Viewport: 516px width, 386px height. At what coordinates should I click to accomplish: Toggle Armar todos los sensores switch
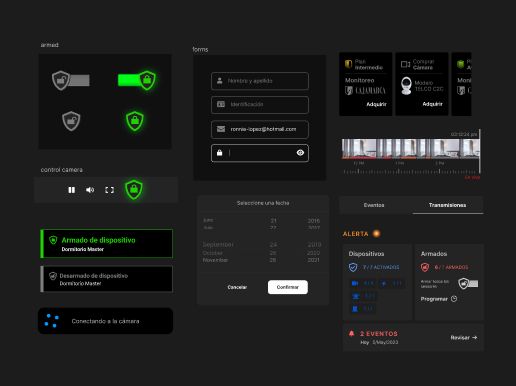tap(468, 284)
